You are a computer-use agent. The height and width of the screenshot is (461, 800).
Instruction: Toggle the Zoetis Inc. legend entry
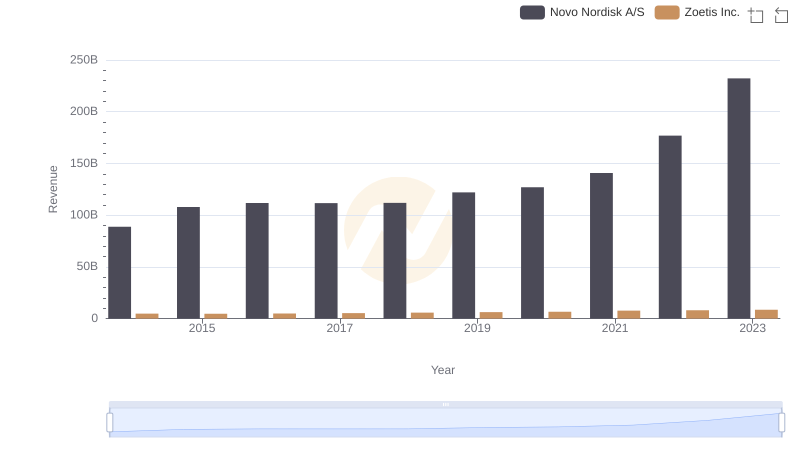point(697,12)
